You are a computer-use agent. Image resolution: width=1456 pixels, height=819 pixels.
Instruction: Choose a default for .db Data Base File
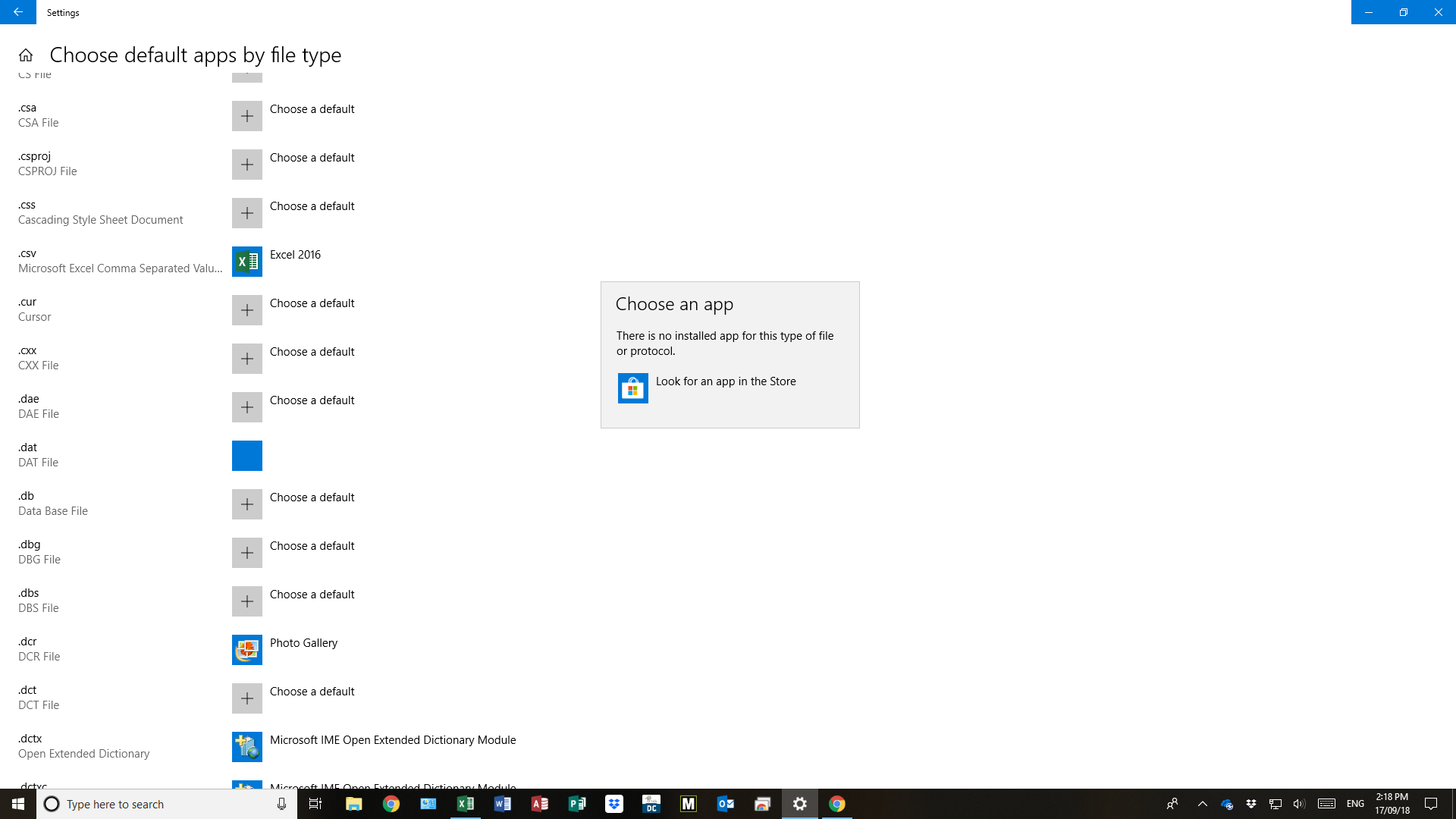click(312, 497)
